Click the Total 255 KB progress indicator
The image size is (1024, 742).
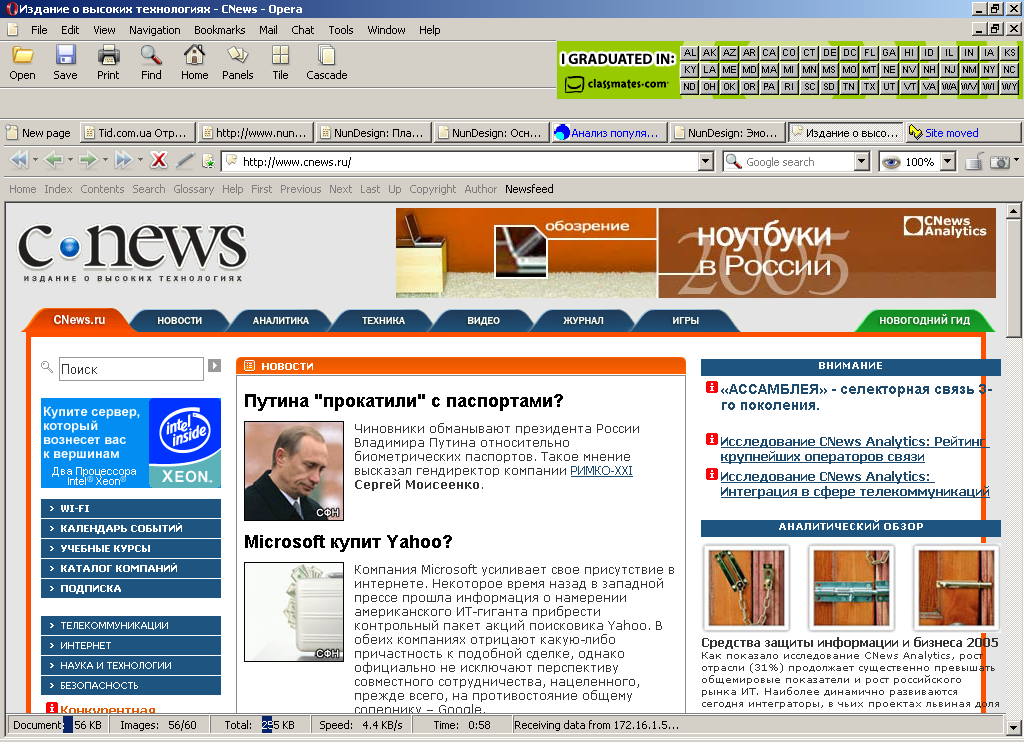(259, 725)
